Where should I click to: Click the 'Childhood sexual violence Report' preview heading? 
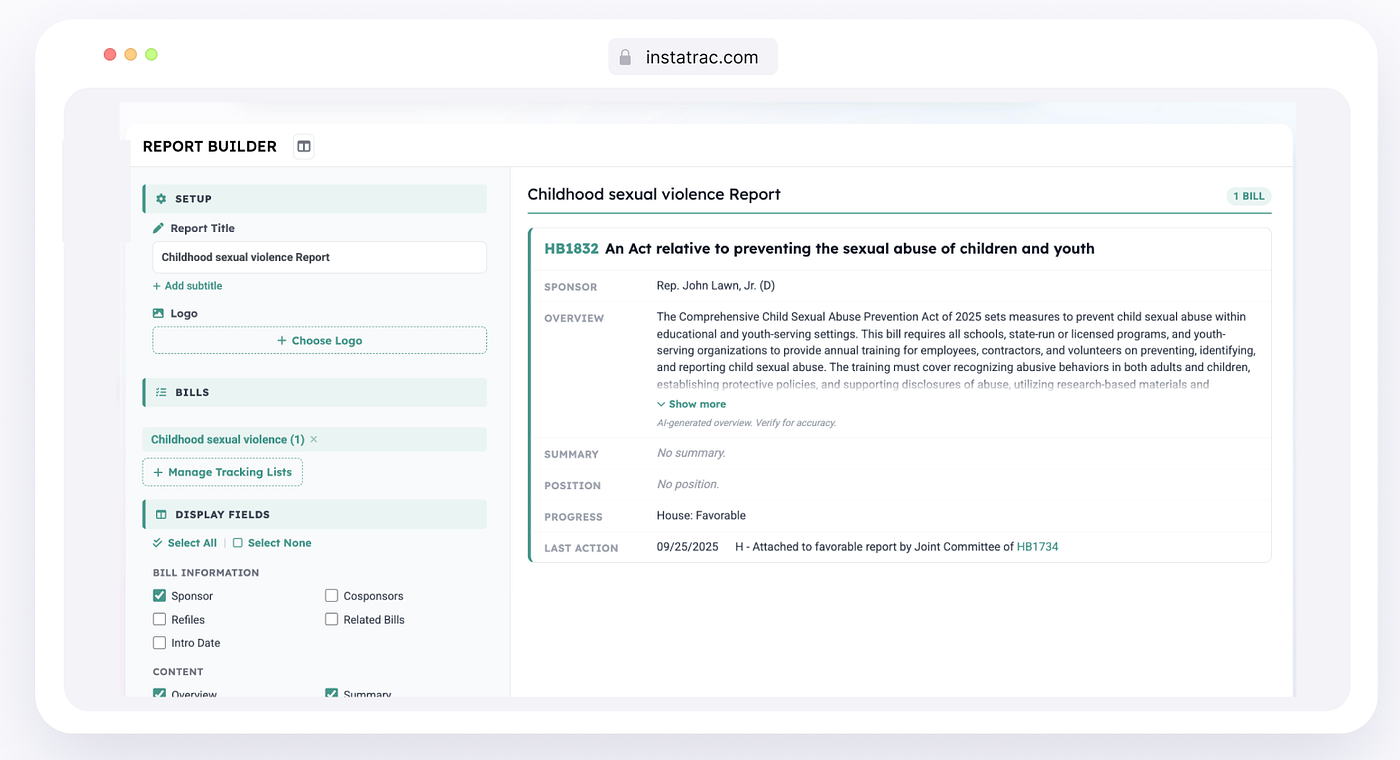pyautogui.click(x=654, y=194)
